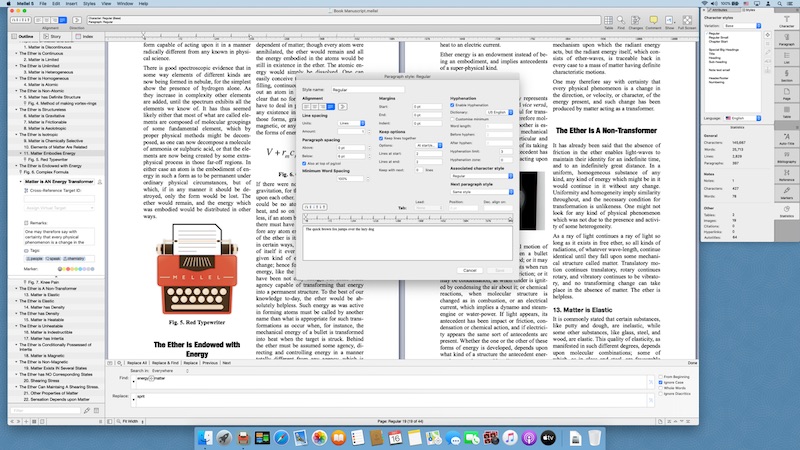
Task: Open the Line spacing Units dropdown
Action: pos(352,123)
